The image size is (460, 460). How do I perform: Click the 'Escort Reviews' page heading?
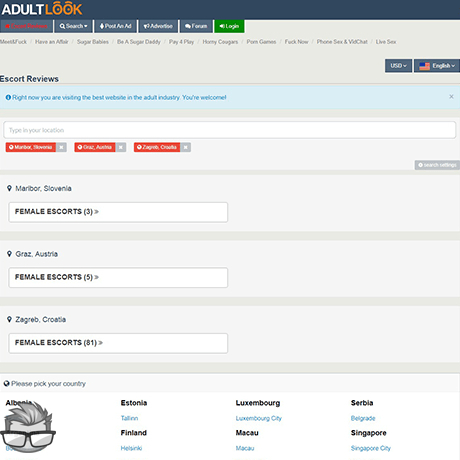point(29,79)
